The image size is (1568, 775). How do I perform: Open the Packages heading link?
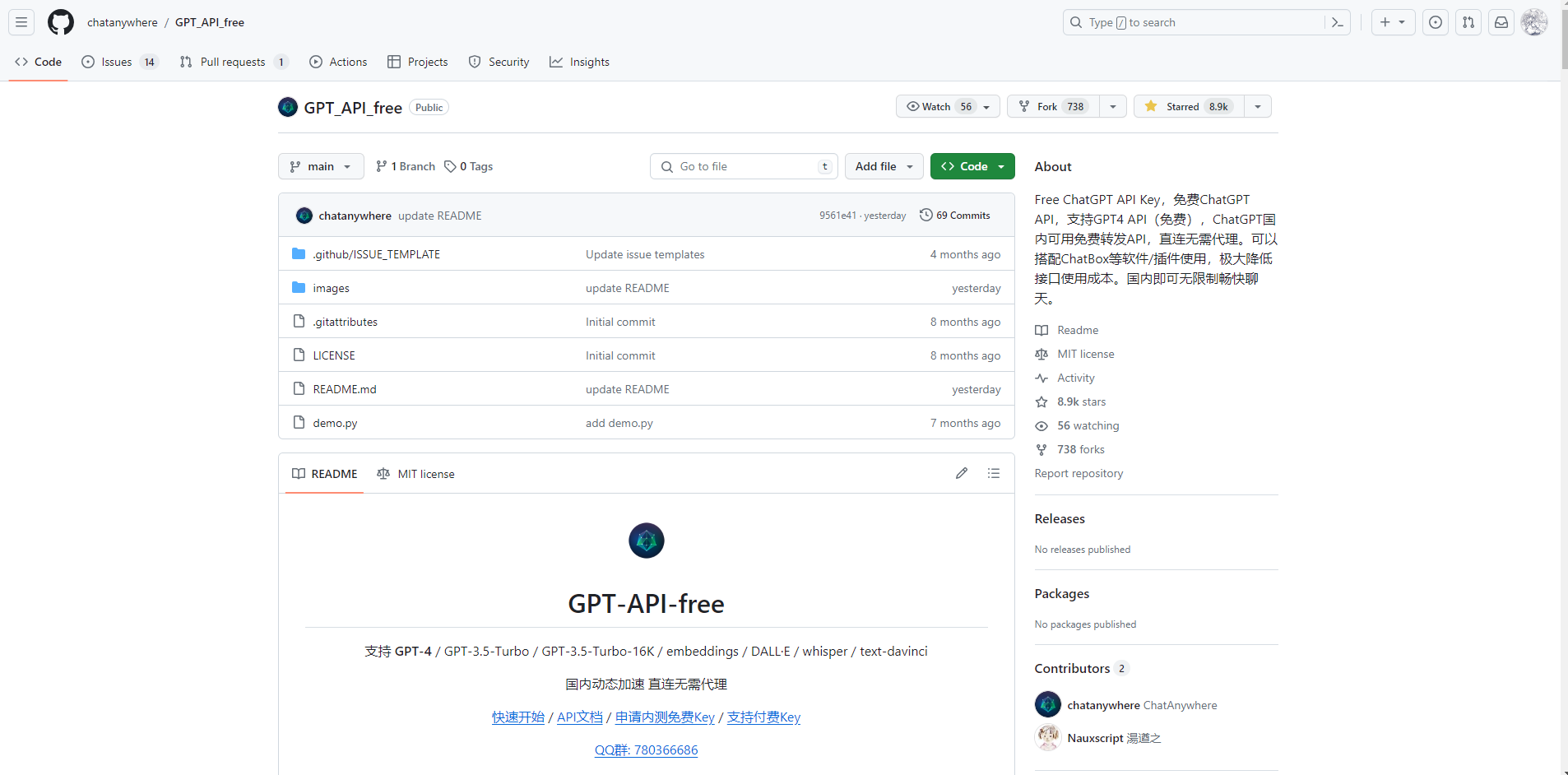(x=1062, y=593)
